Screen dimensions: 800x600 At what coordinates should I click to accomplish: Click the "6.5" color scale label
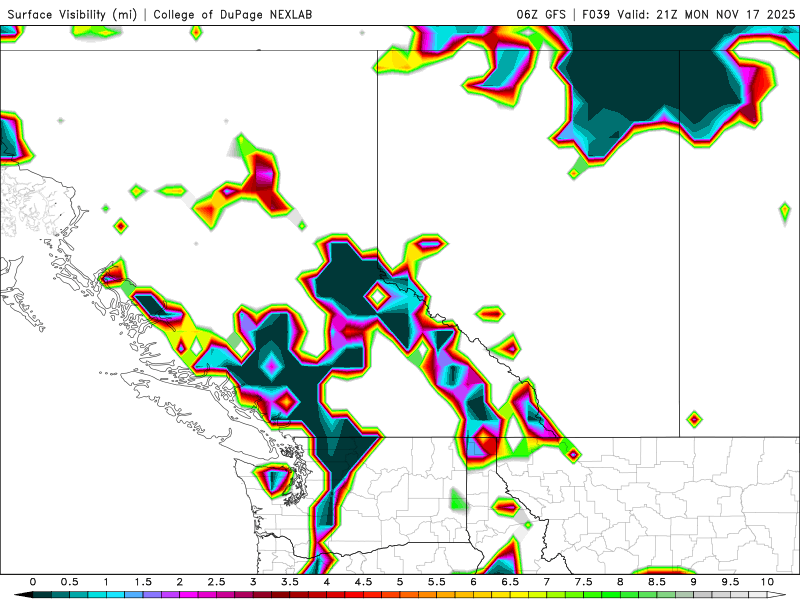[510, 582]
